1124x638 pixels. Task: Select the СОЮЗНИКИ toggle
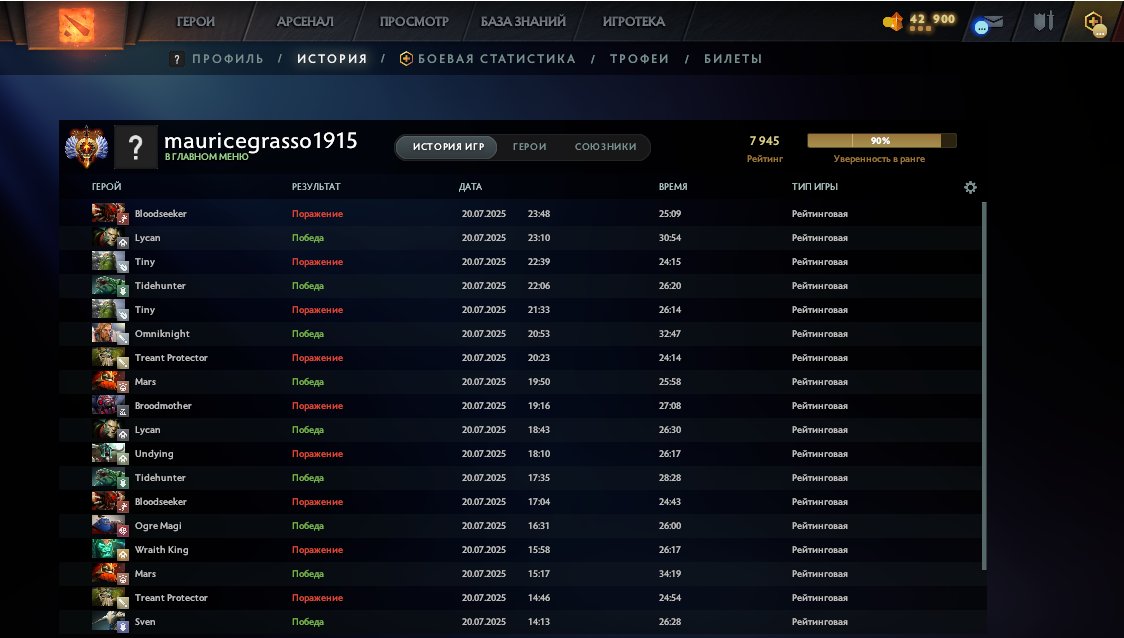(606, 147)
